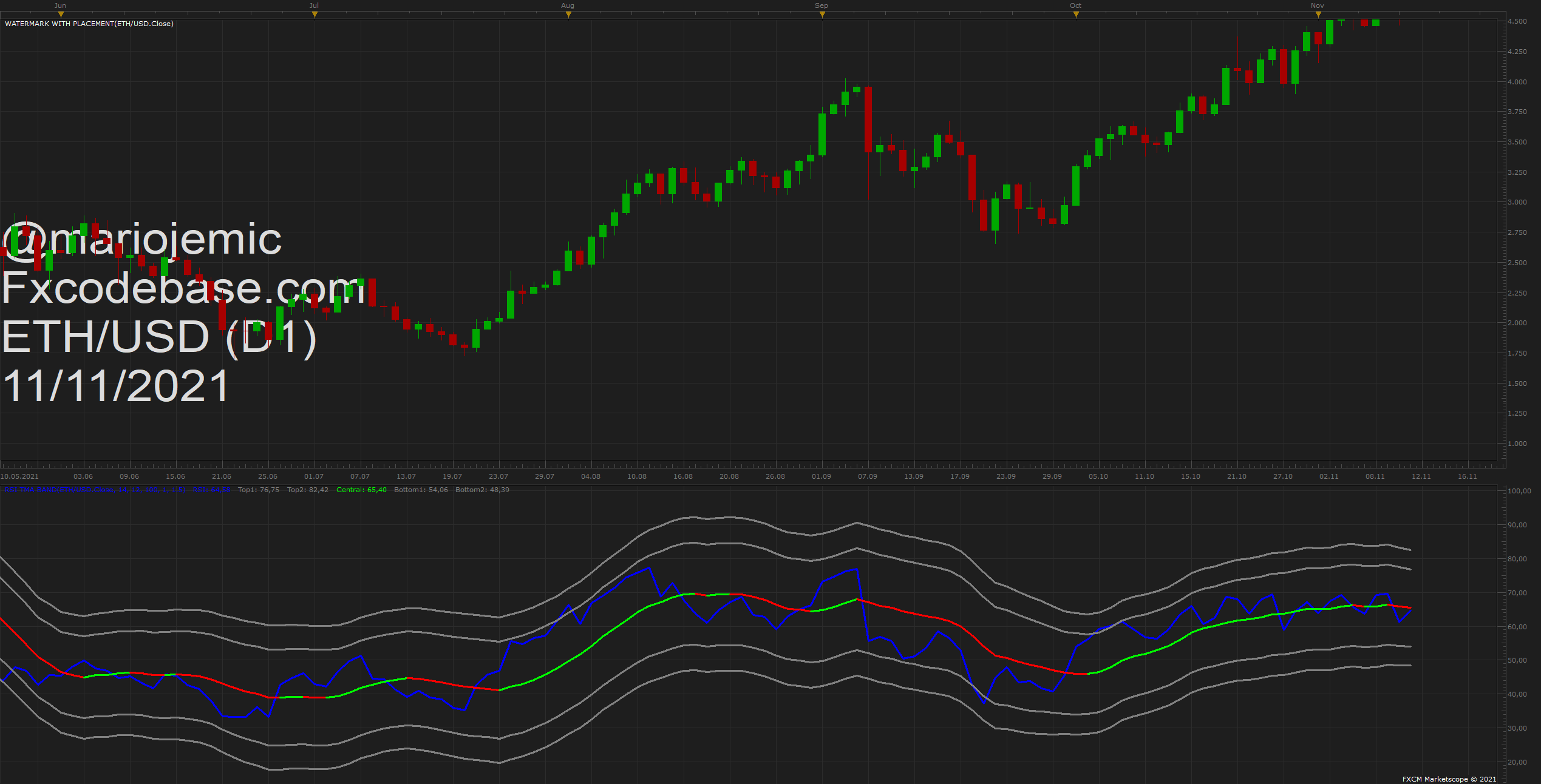This screenshot has height=784, width=1541.
Task: Click the 07.09 date axis label
Action: tap(868, 476)
